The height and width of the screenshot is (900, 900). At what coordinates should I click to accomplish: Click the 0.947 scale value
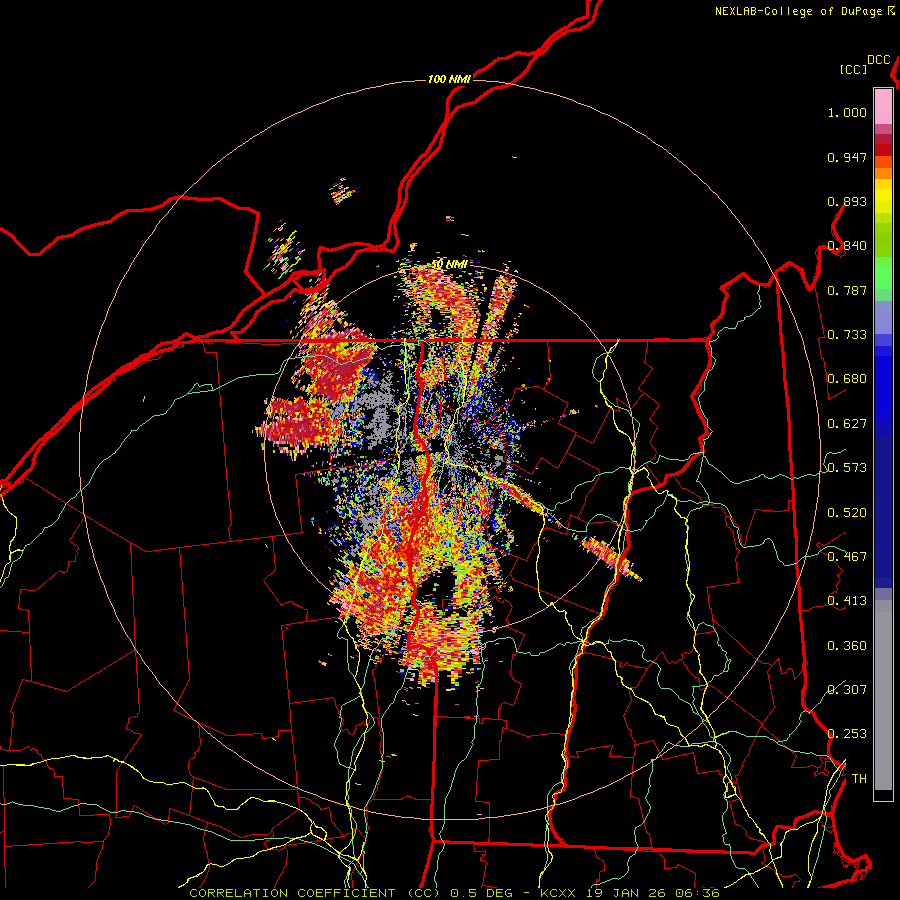[847, 157]
